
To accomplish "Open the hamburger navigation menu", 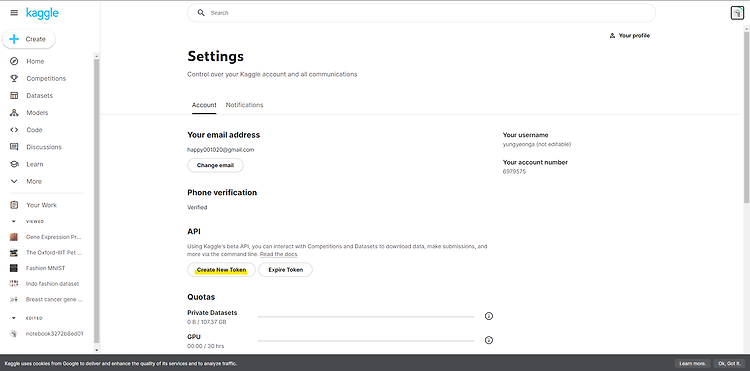I will coord(14,13).
